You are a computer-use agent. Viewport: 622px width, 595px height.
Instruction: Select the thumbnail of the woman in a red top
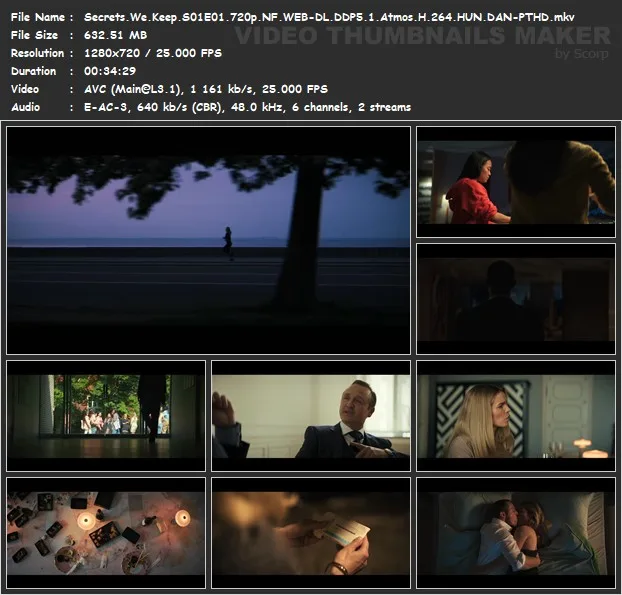pyautogui.click(x=516, y=182)
